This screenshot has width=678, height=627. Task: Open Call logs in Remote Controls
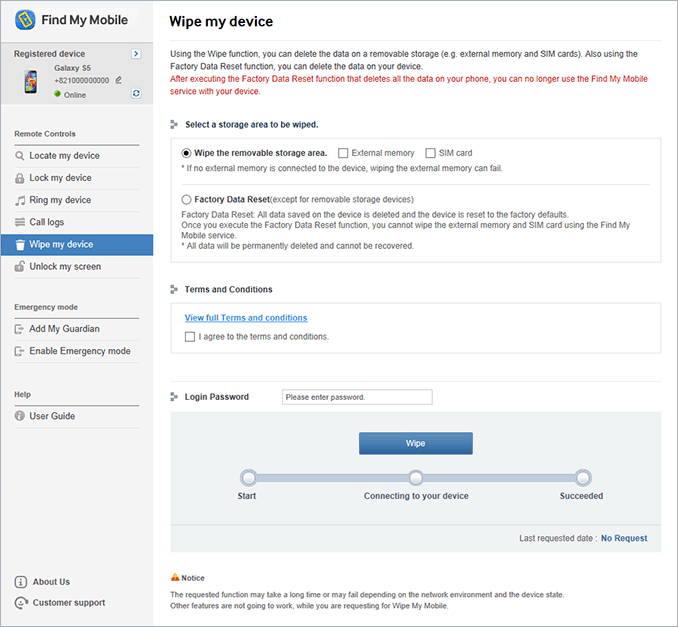pos(46,222)
